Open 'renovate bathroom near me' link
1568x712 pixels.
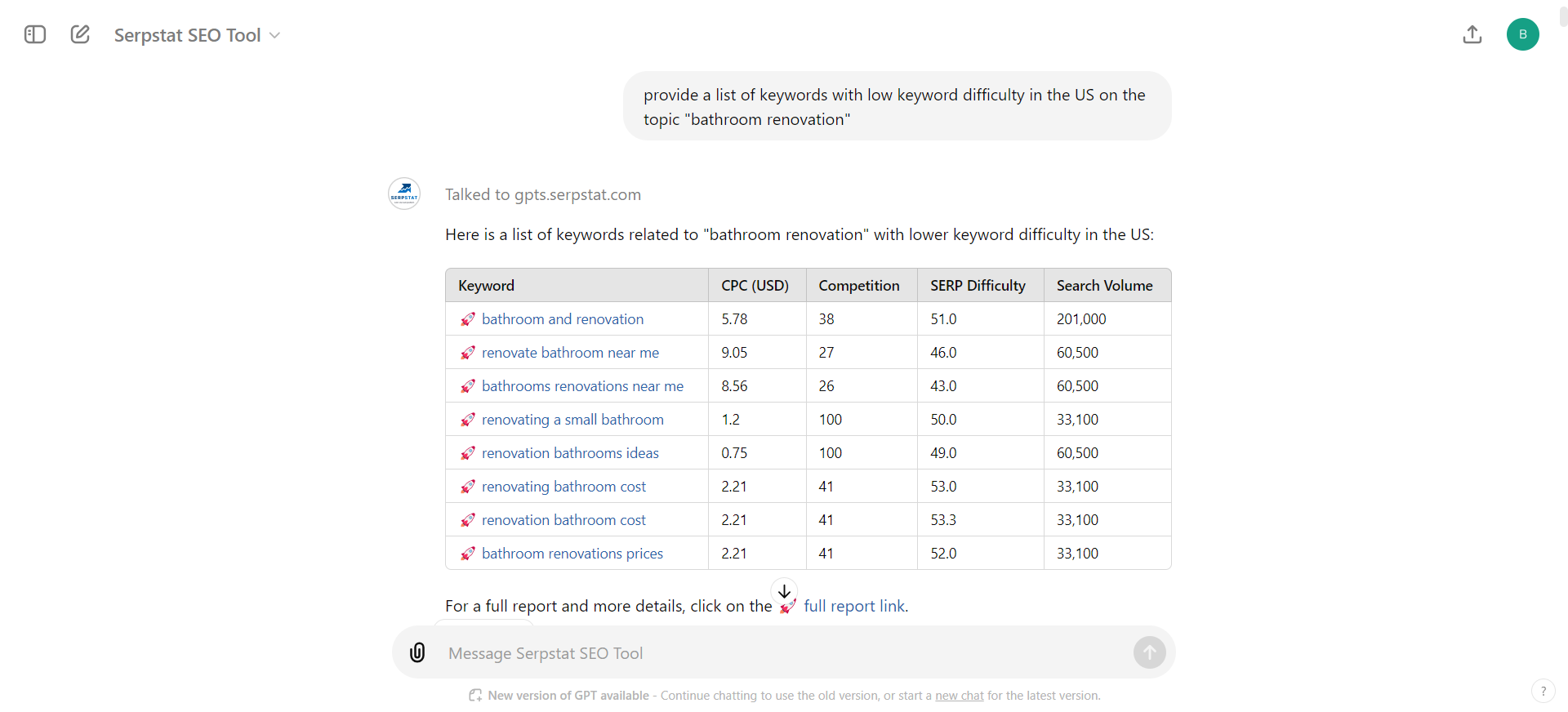click(x=570, y=353)
